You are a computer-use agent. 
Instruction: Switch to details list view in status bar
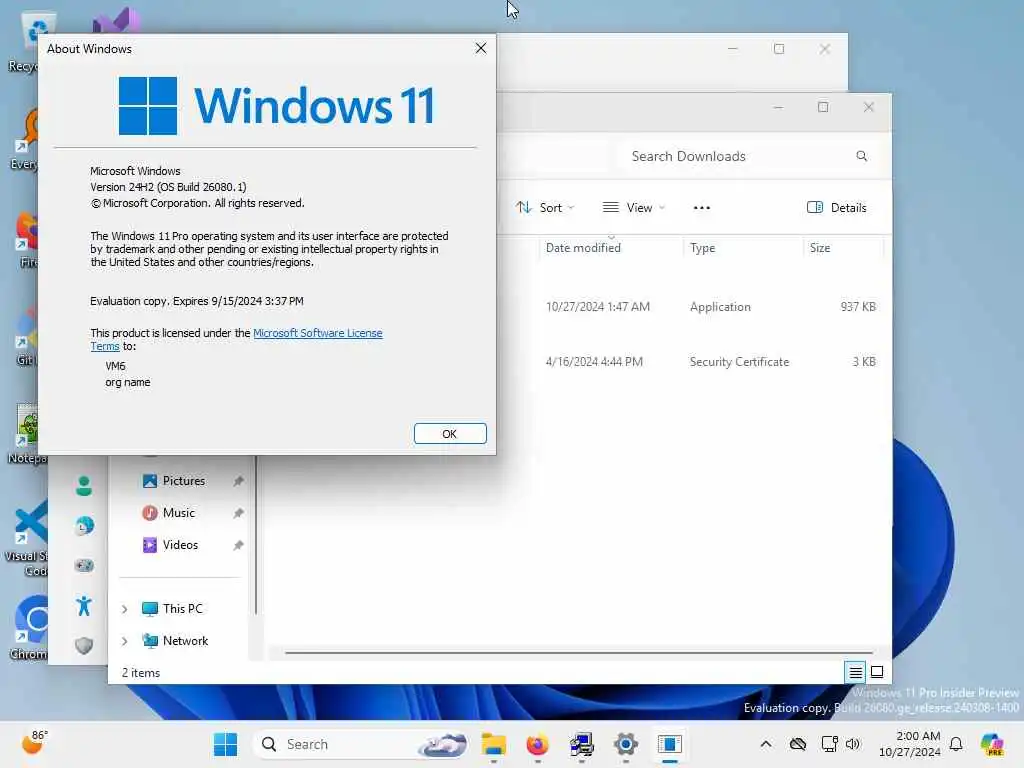855,672
